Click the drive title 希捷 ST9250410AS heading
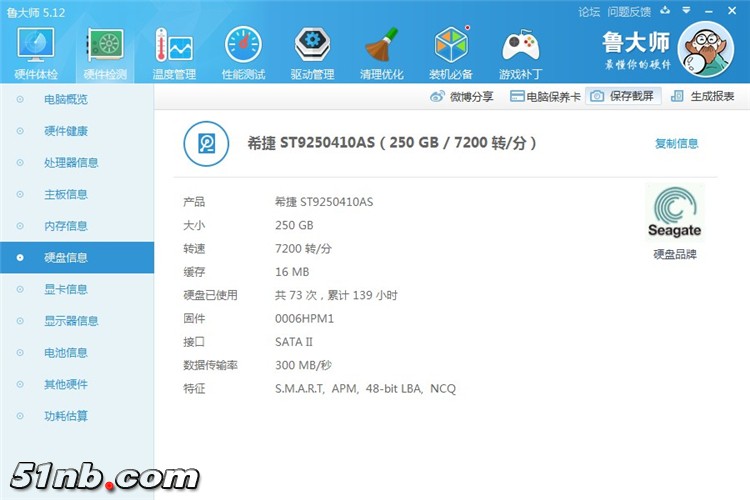This screenshot has width=750, height=500. 392,143
